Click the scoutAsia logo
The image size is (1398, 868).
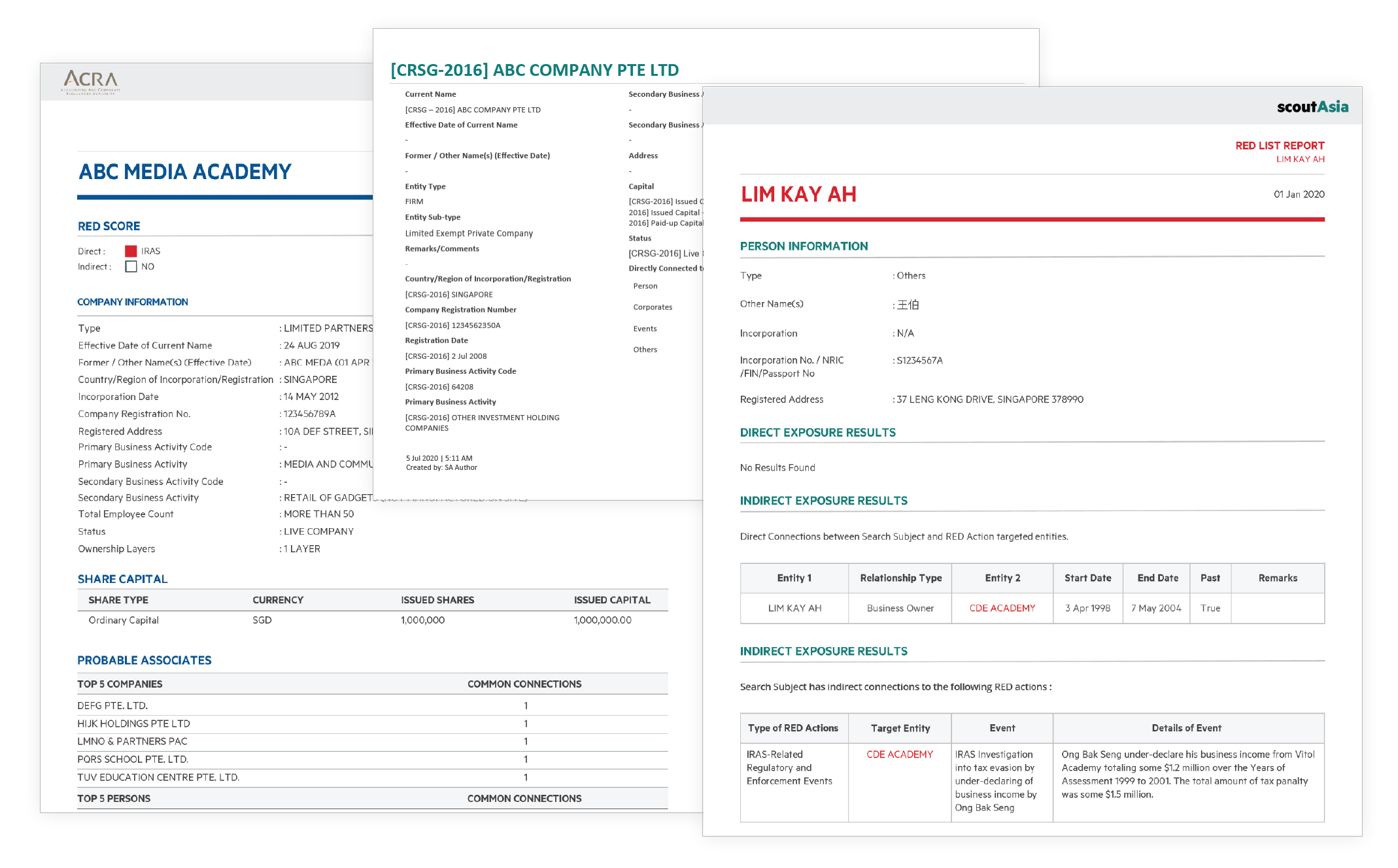(x=1312, y=107)
